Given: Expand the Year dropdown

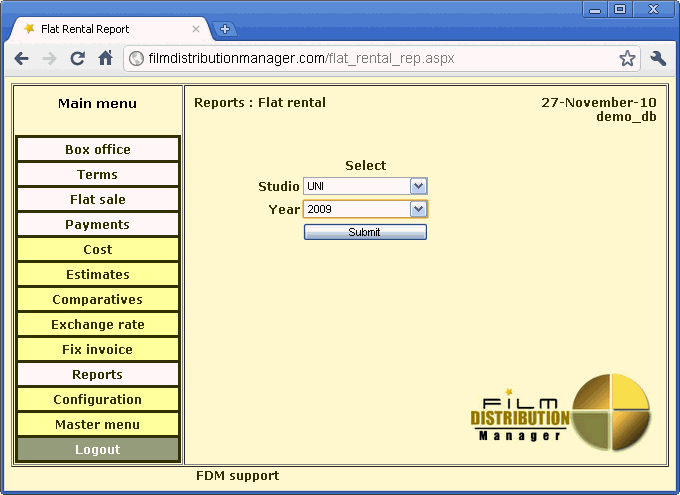Looking at the screenshot, I should coord(418,209).
